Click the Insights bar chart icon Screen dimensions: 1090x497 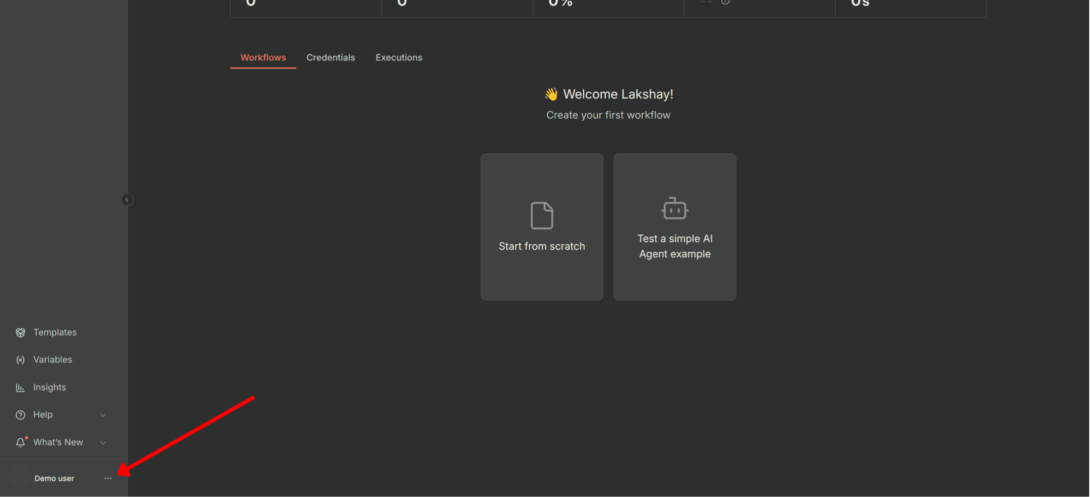[x=20, y=387]
